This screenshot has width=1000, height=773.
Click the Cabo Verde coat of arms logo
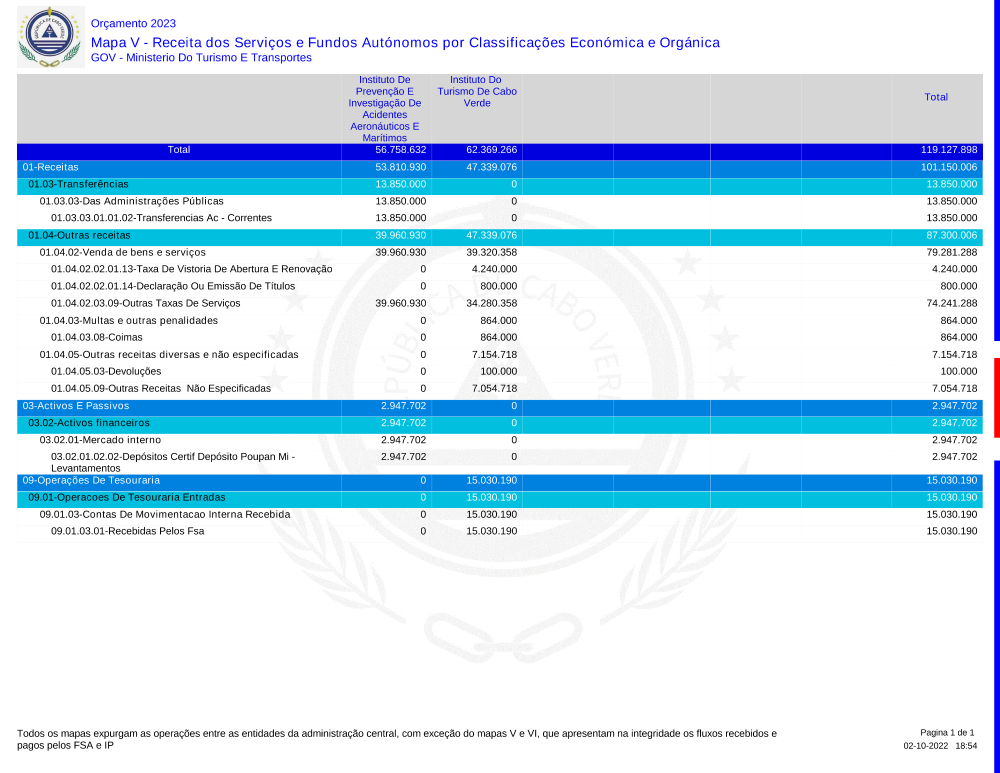coord(50,36)
